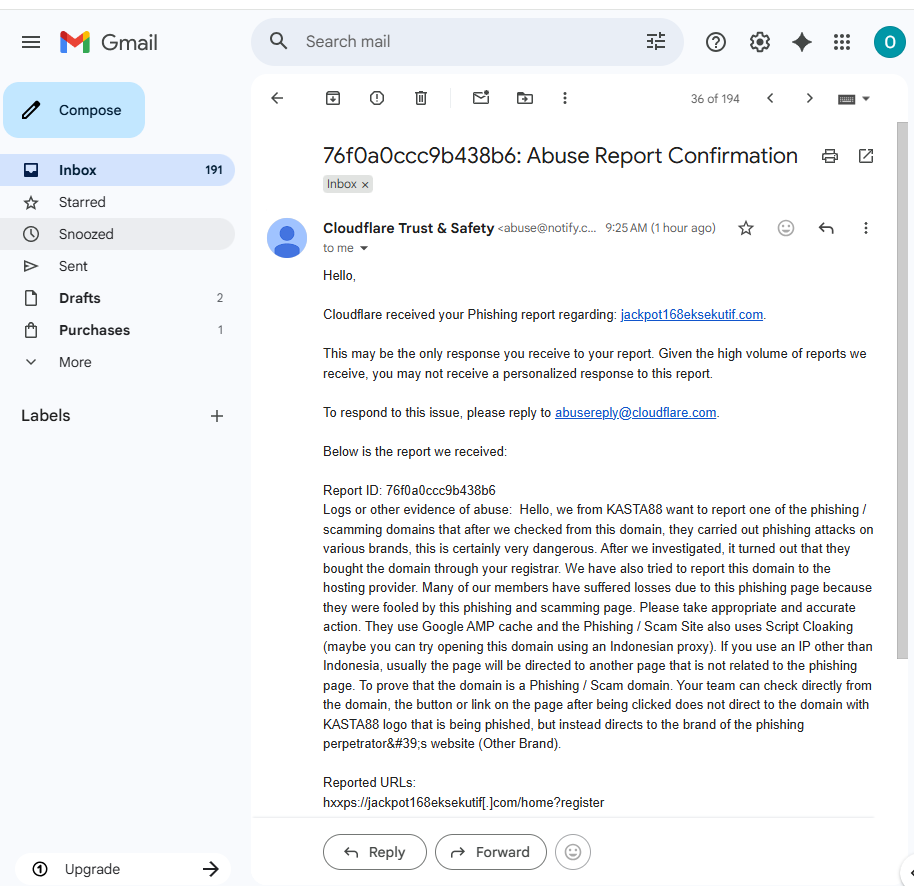Screen dimensions: 914x886
Task: Open Google apps grid
Action: point(842,42)
